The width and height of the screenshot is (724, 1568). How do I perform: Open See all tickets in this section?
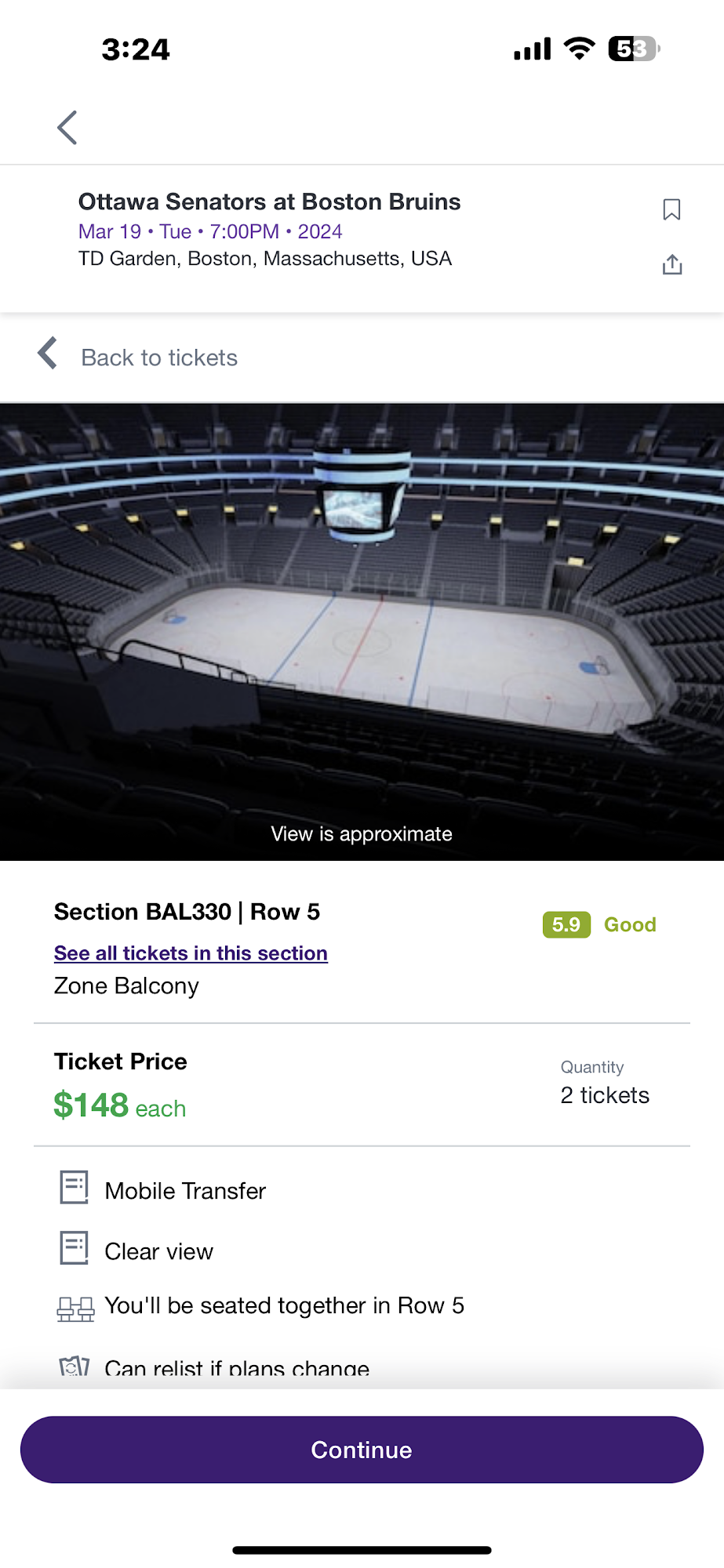click(191, 953)
